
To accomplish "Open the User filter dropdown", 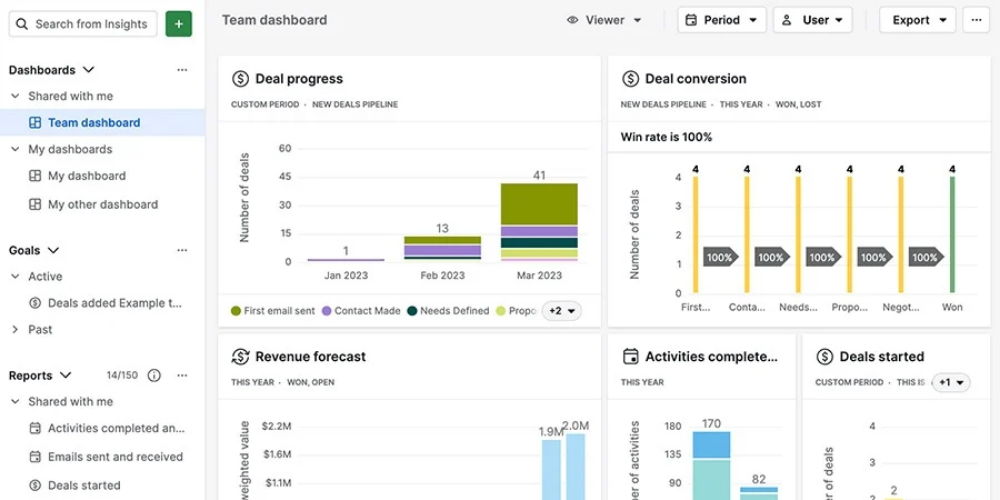I will (x=812, y=20).
